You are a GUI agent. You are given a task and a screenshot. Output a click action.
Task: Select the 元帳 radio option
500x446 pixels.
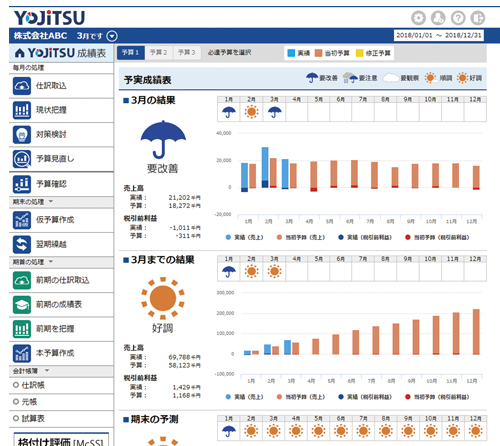coord(16,402)
